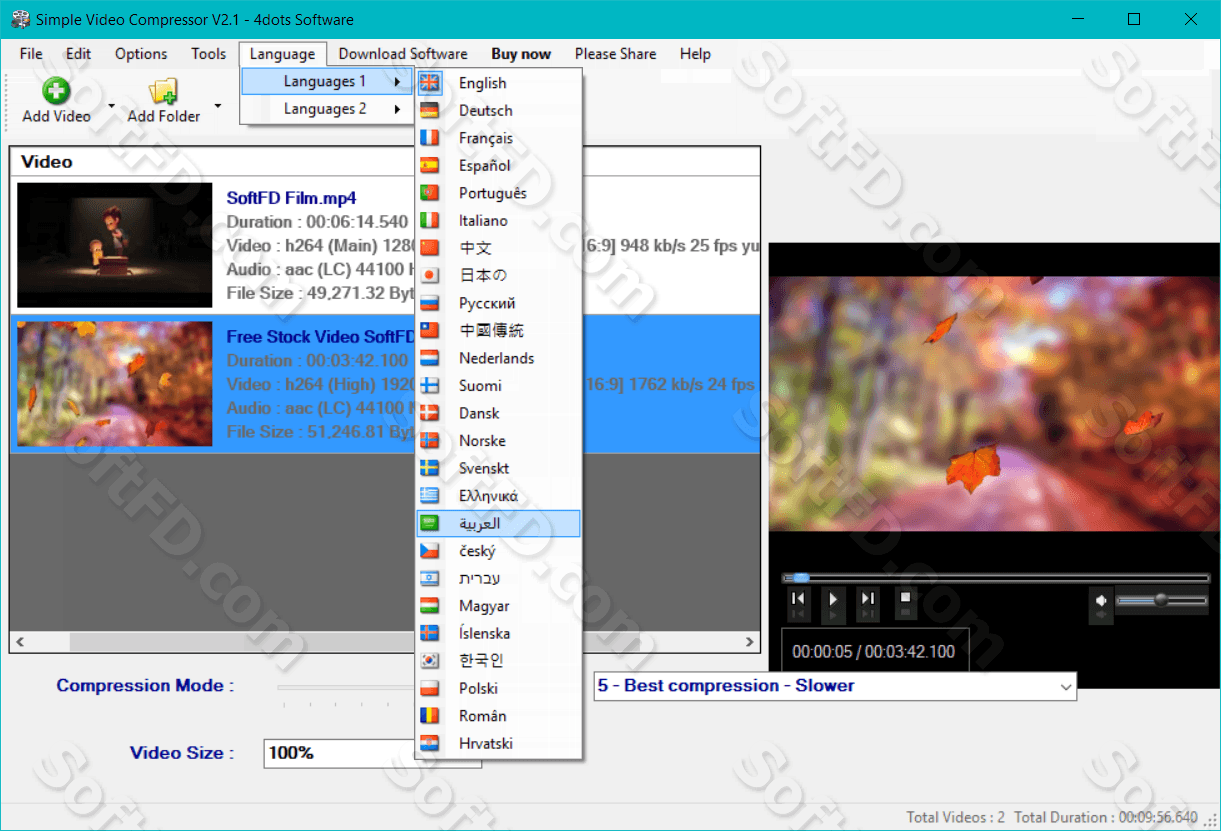Open the Edit menu
The height and width of the screenshot is (831, 1221).
[x=78, y=54]
